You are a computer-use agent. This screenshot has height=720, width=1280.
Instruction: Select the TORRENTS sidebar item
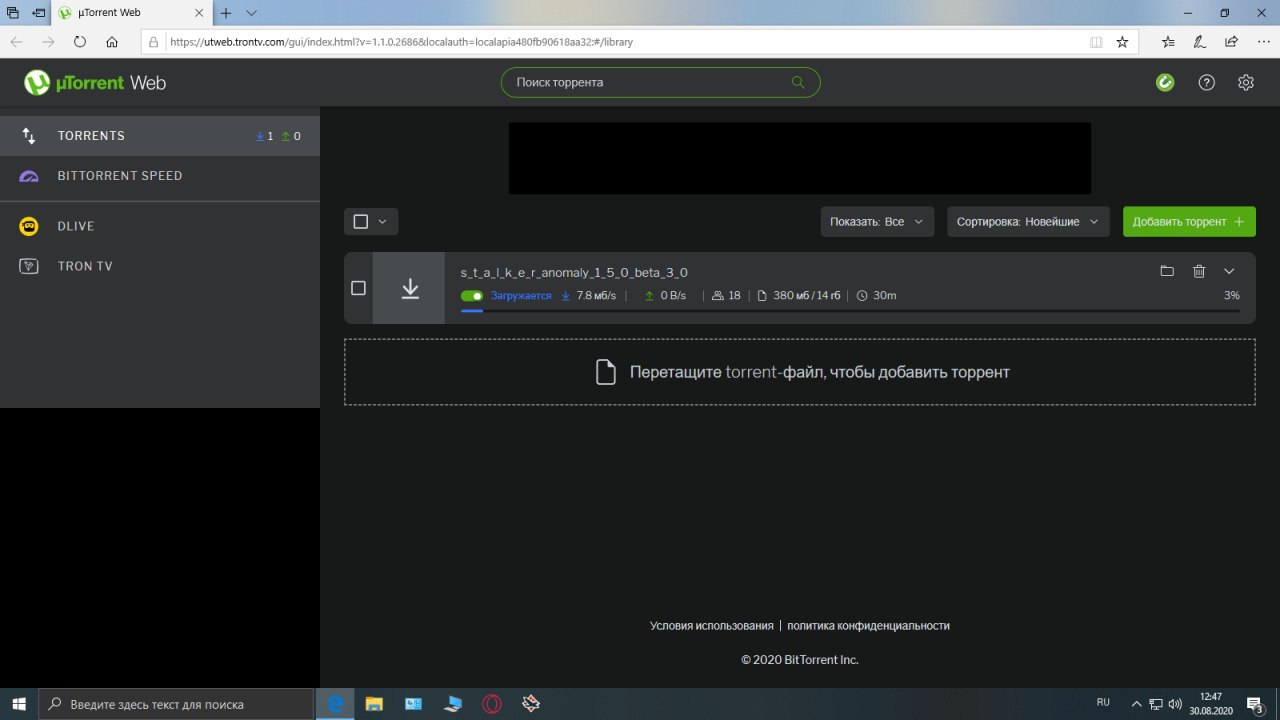click(x=160, y=136)
